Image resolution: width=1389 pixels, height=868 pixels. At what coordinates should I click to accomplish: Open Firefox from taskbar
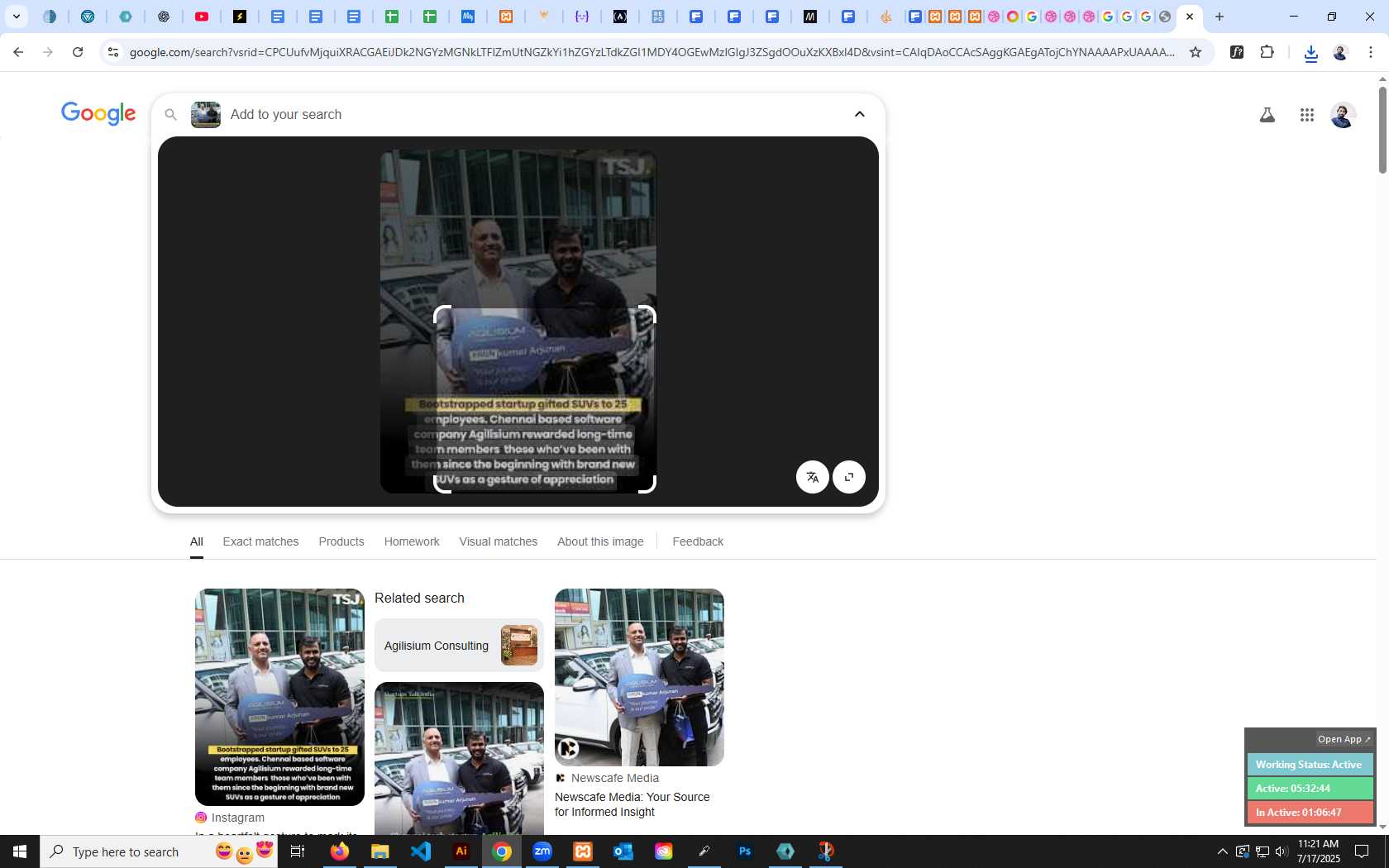coord(339,851)
